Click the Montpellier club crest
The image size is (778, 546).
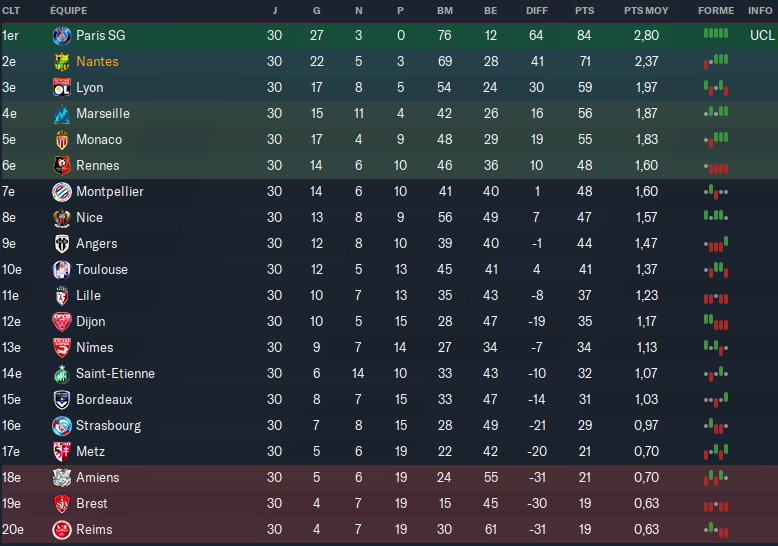tap(61, 192)
